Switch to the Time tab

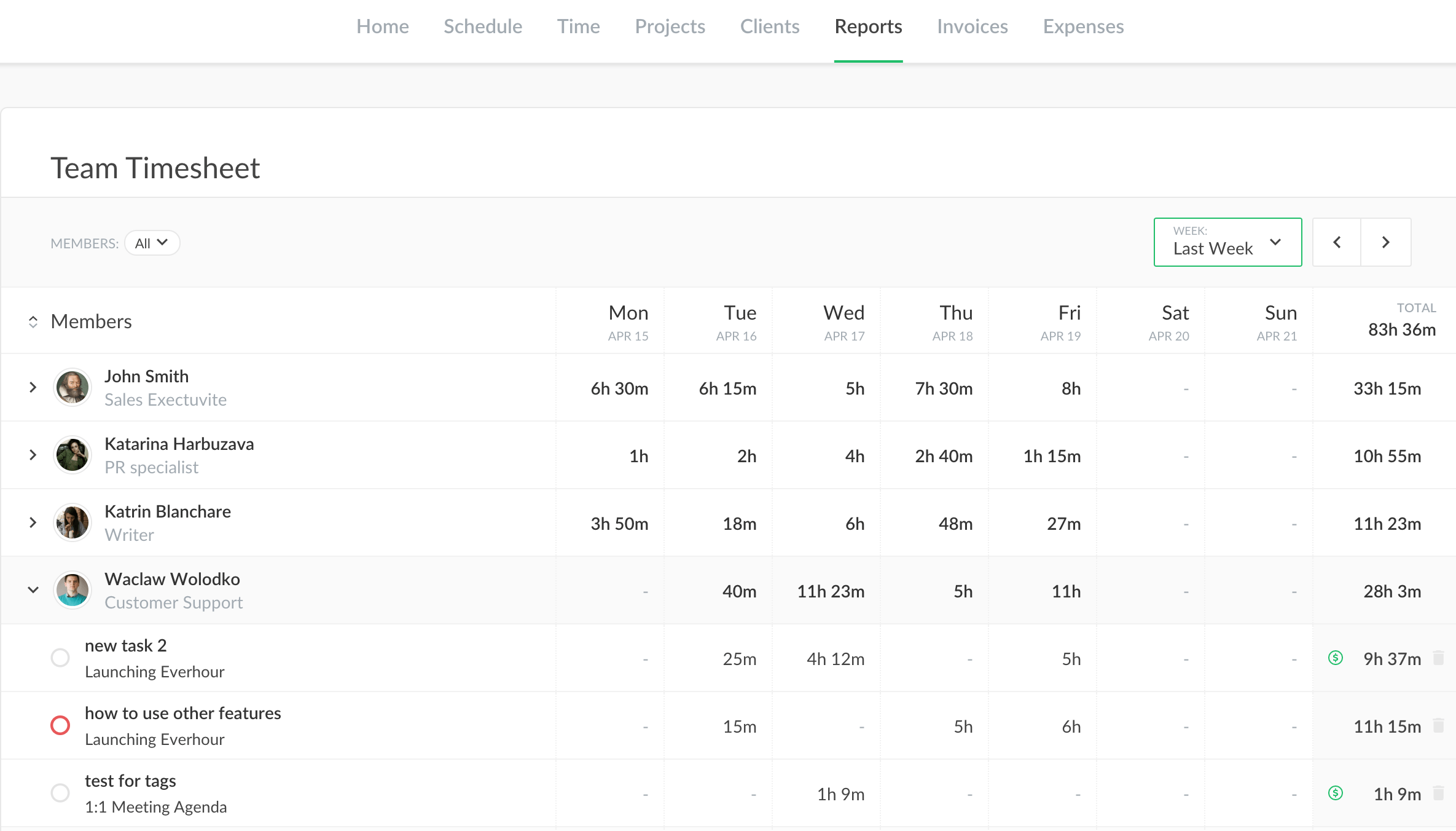[x=578, y=26]
